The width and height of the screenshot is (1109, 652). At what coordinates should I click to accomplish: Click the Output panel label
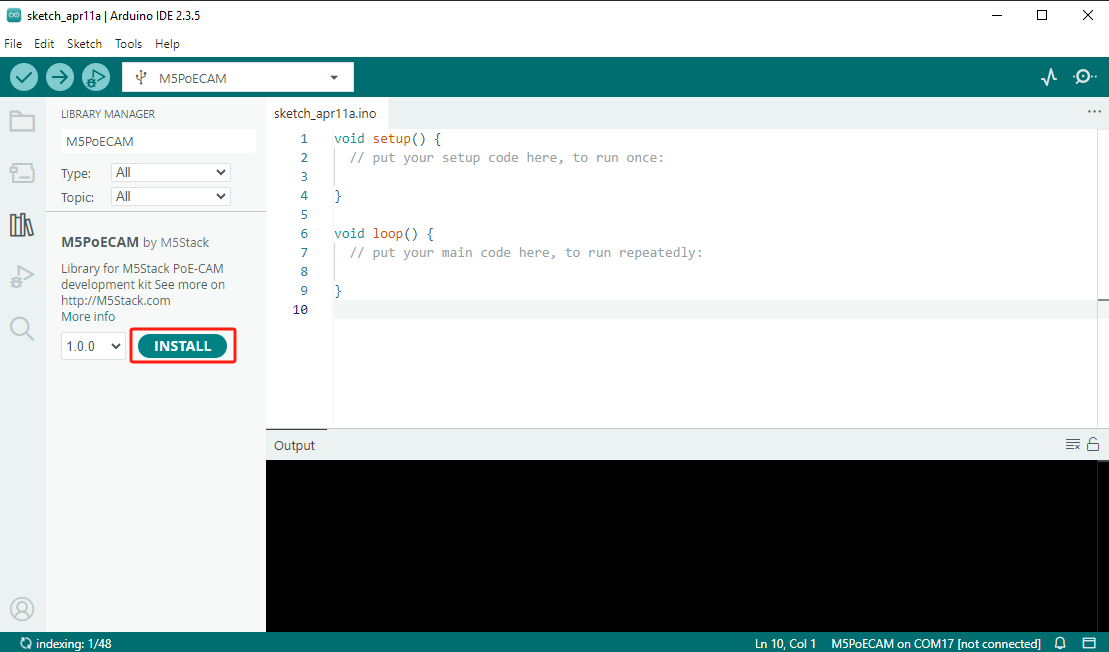294,446
